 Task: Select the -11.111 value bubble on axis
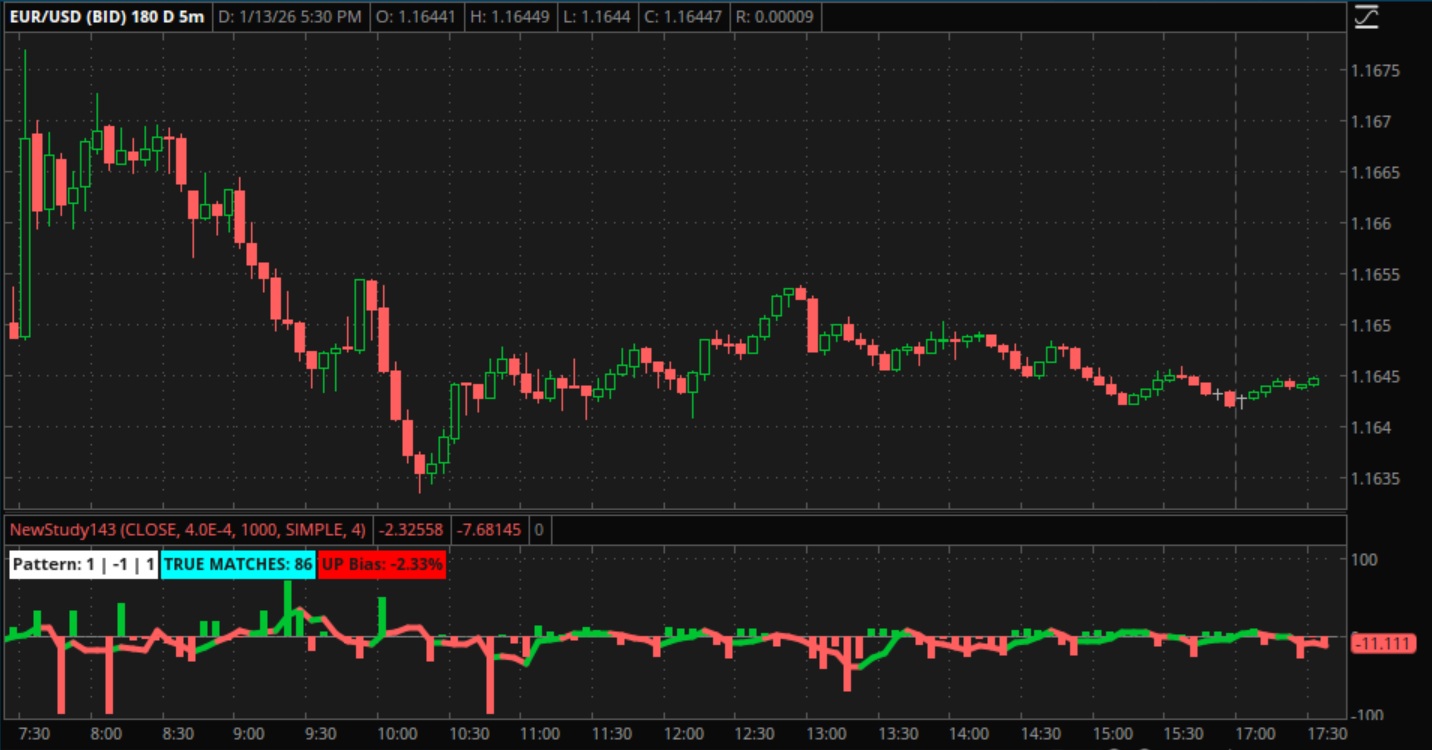pyautogui.click(x=1383, y=643)
